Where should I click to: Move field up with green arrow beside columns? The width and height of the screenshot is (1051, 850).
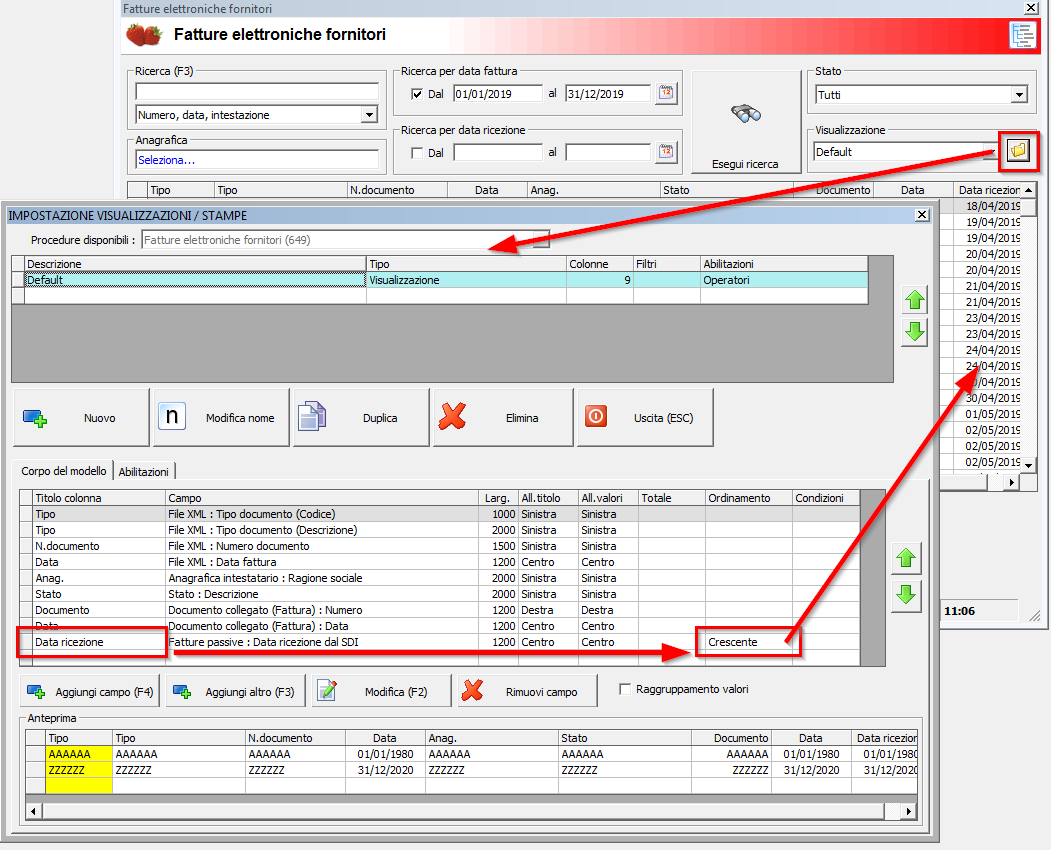pyautogui.click(x=906, y=558)
